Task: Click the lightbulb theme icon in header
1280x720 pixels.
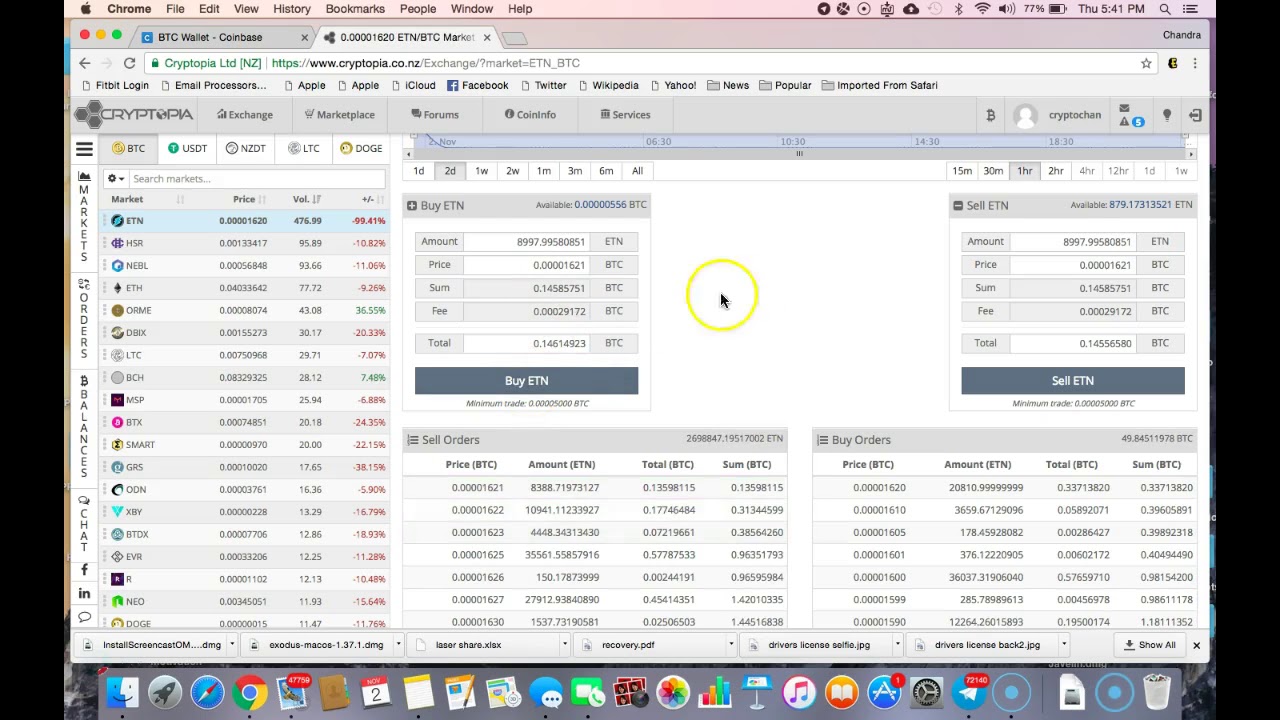Action: point(1166,115)
